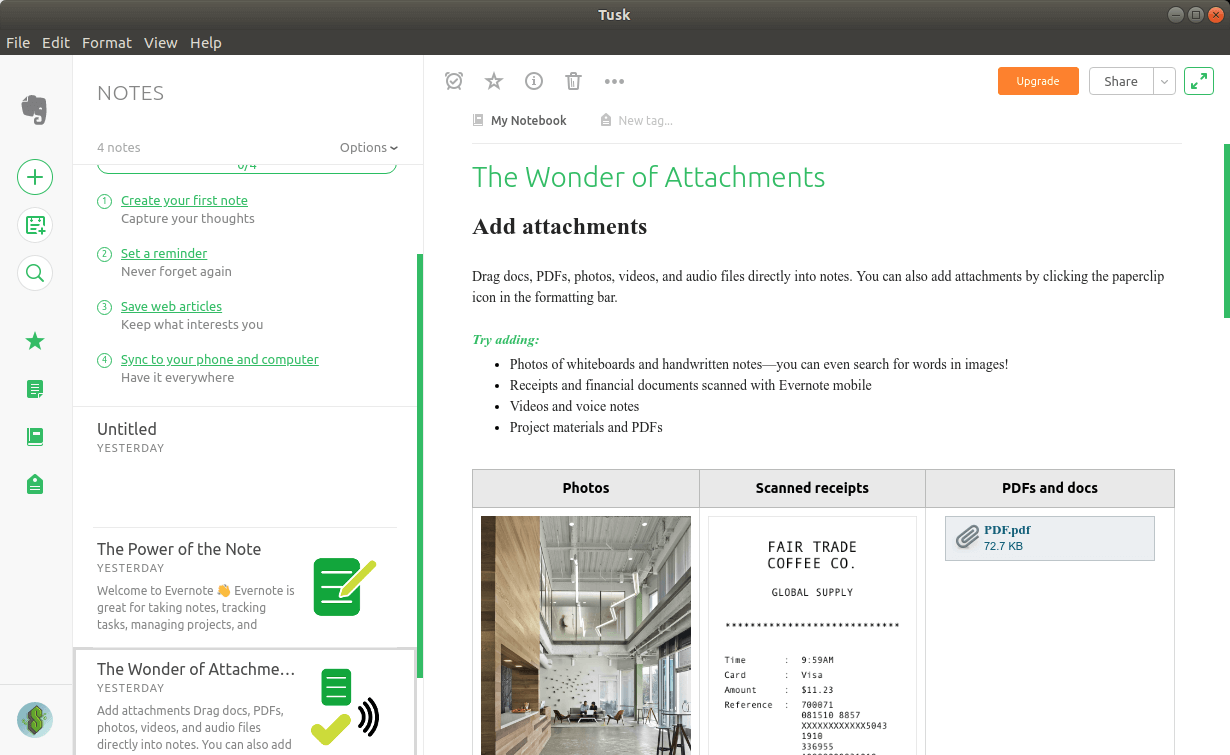This screenshot has width=1230, height=755.
Task: Open Tags sidebar icon
Action: (35, 485)
